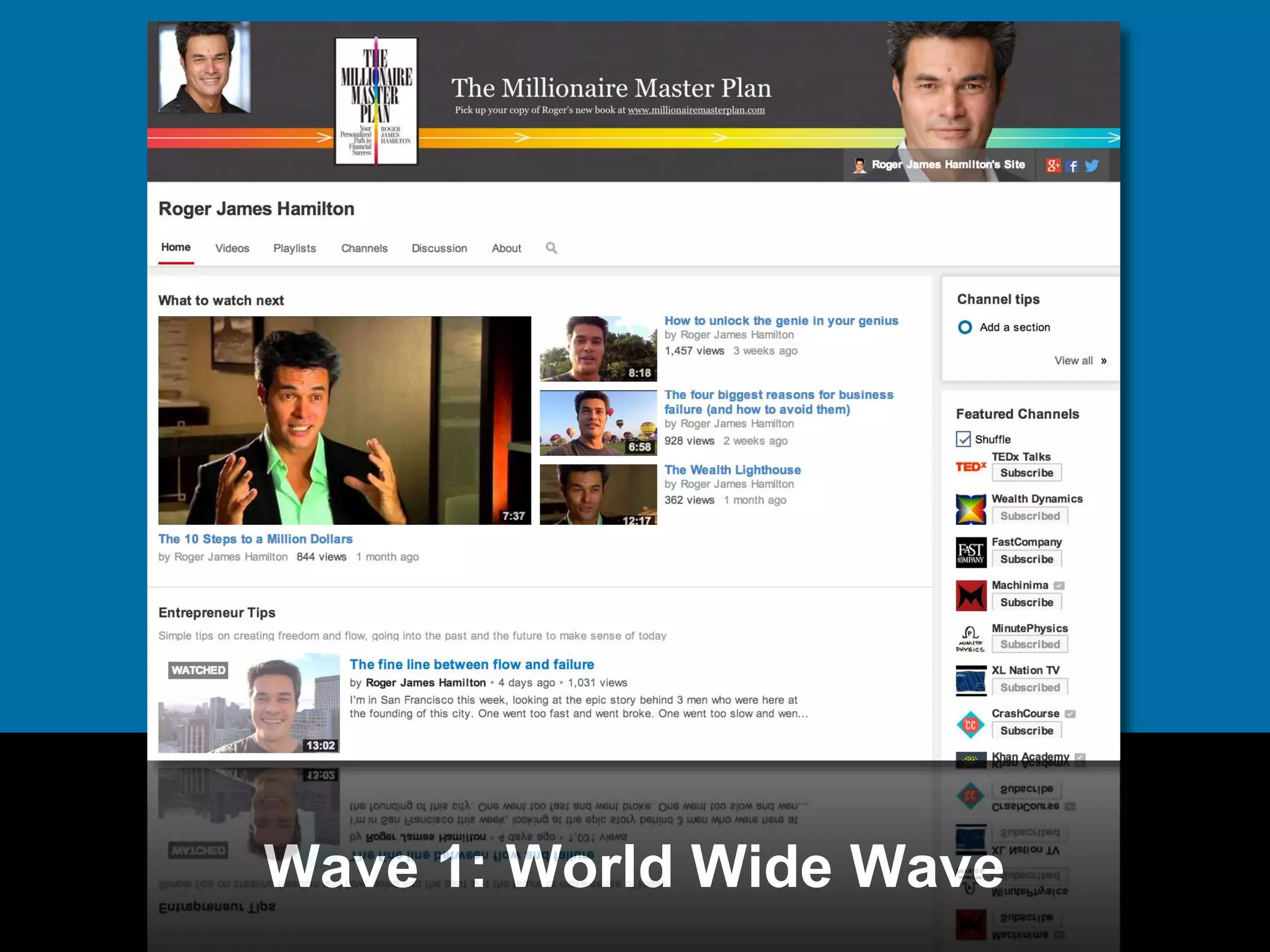The height and width of the screenshot is (952, 1270).
Task: Open the Google Plus link in banner
Action: [x=1053, y=165]
